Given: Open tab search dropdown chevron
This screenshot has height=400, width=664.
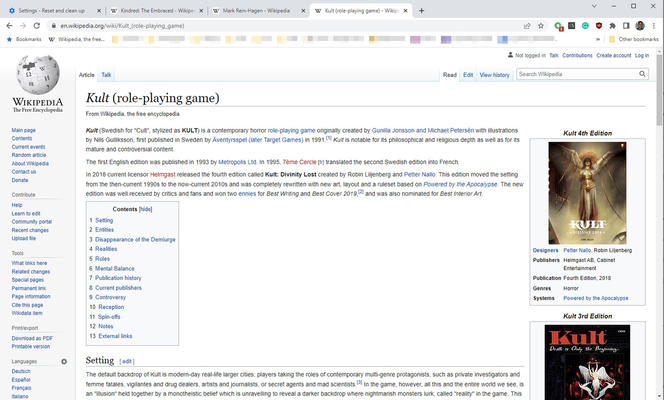Looking at the screenshot, I should coord(594,6).
